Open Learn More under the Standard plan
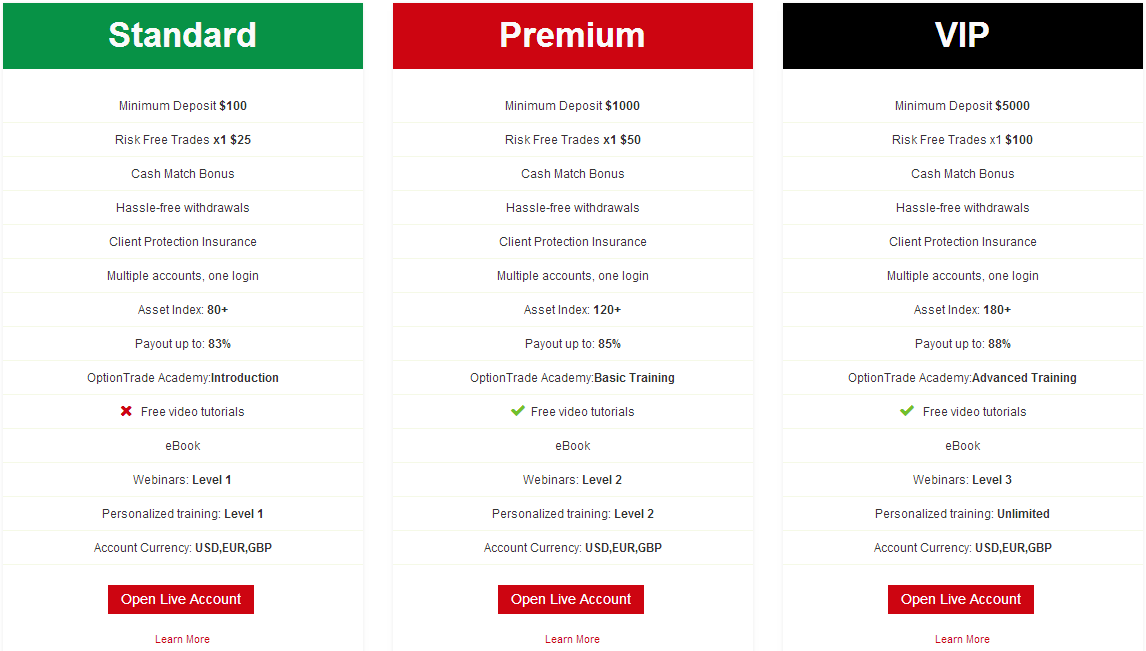Viewport: 1146px width, 651px height. (x=182, y=639)
